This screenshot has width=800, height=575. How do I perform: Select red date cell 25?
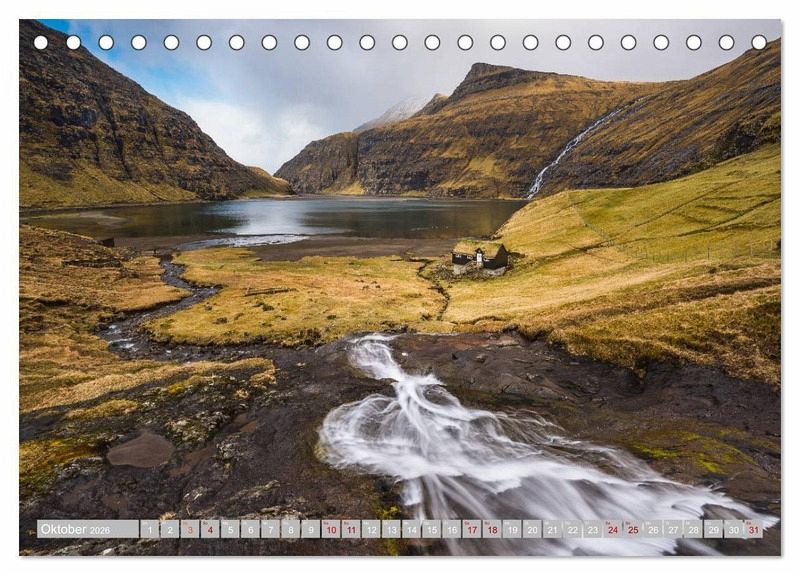coord(633,529)
